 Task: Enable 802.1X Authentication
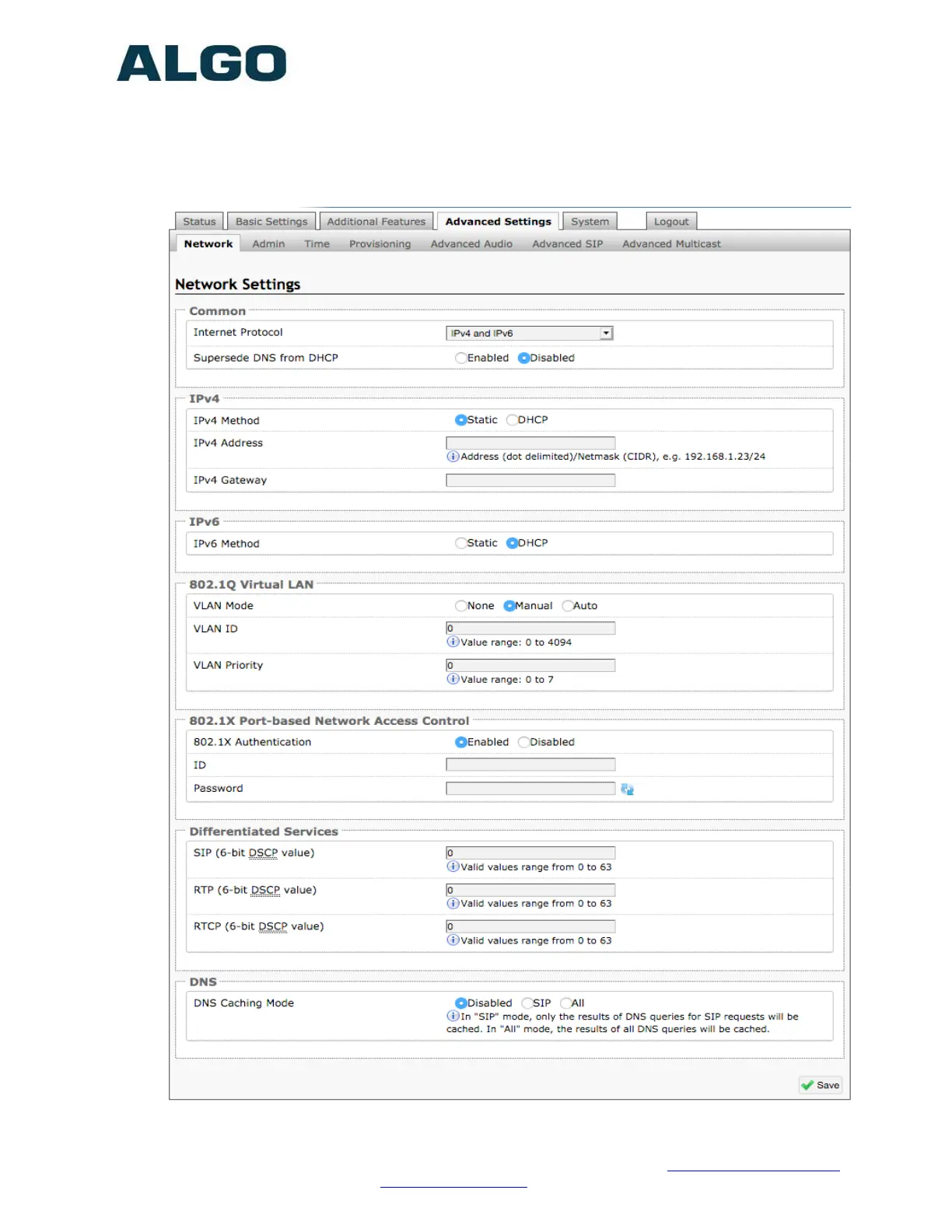pos(460,742)
